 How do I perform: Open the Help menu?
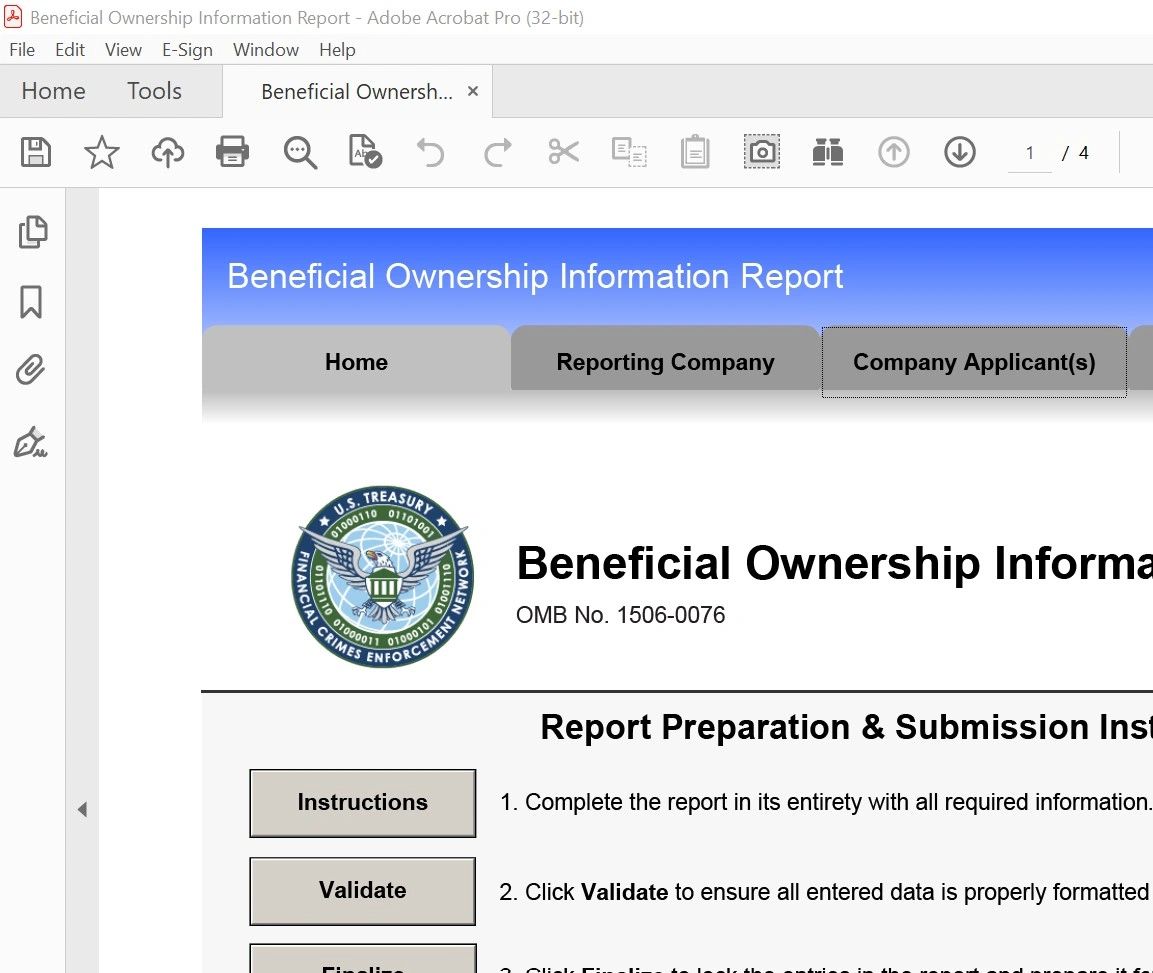click(337, 49)
